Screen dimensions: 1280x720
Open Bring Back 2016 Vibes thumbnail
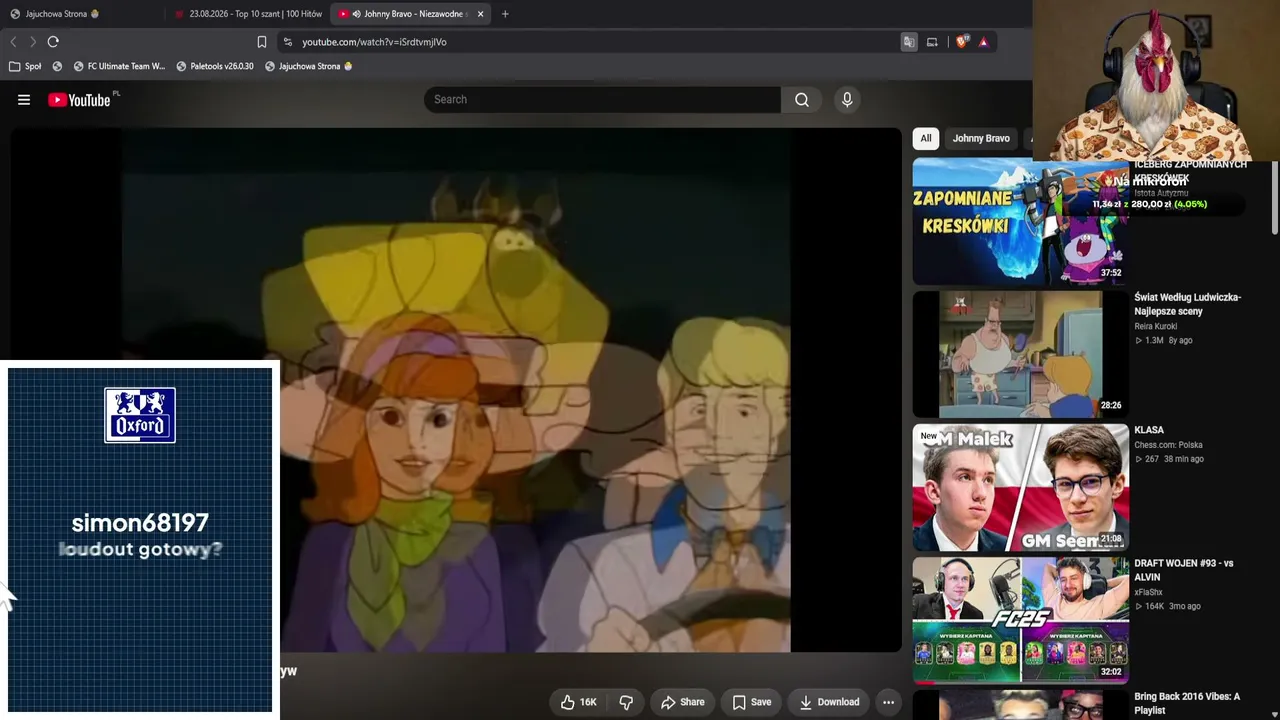[x=1020, y=705]
